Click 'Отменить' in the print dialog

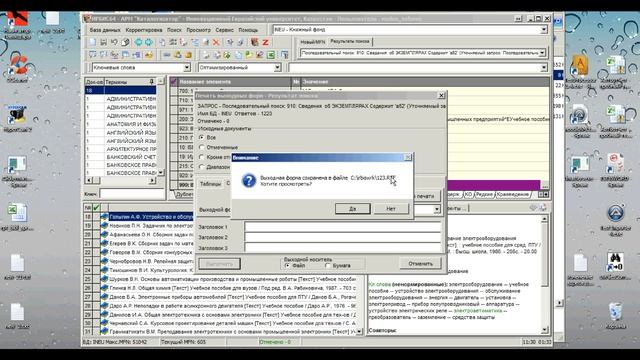coord(420,264)
